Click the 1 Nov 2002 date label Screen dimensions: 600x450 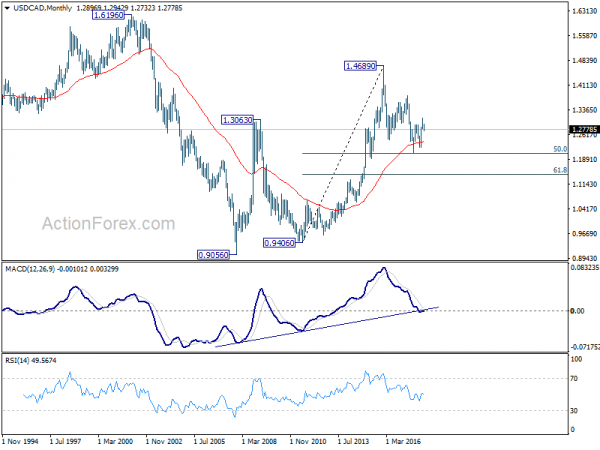164,442
